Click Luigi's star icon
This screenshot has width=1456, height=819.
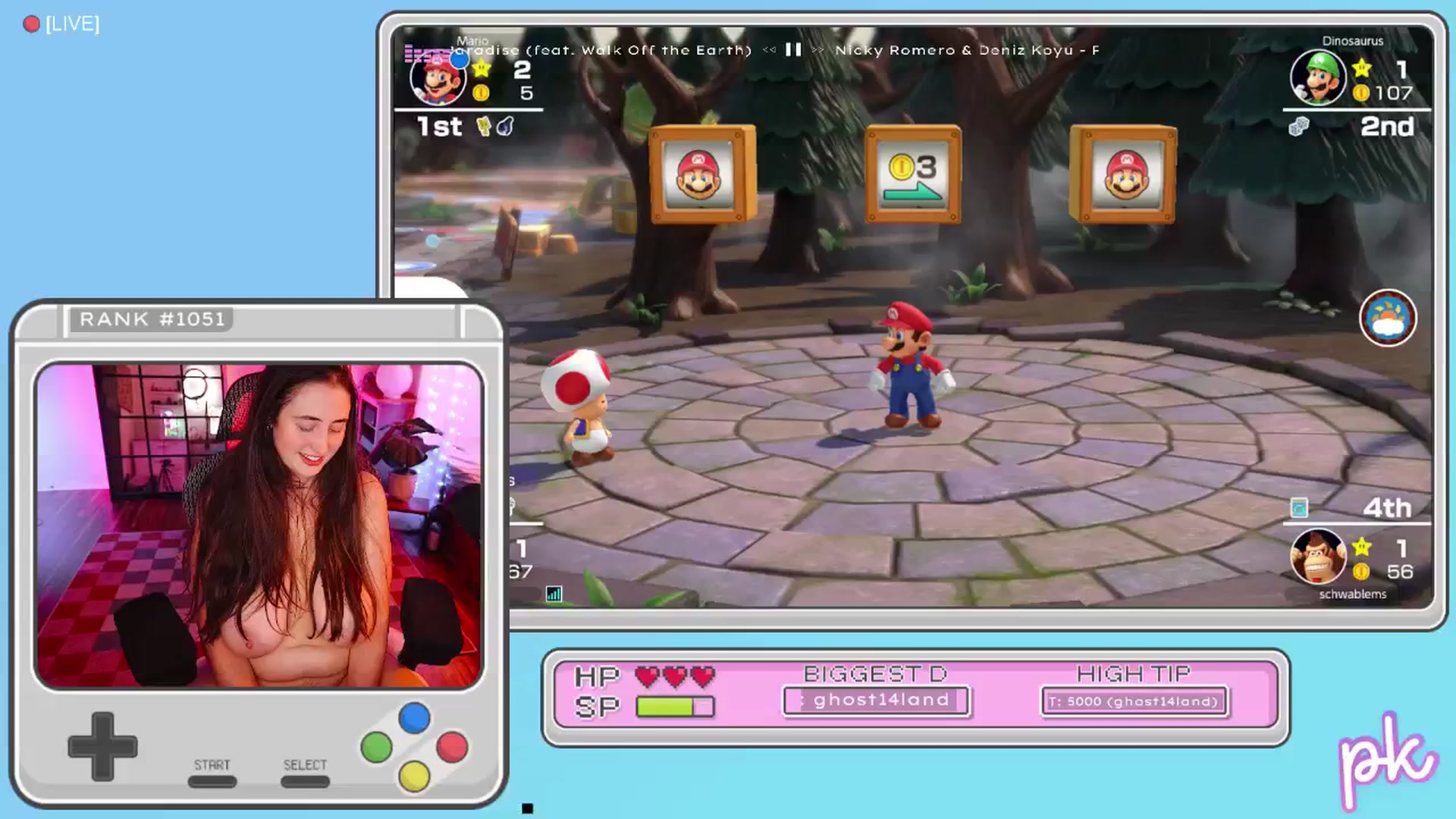click(x=1362, y=68)
